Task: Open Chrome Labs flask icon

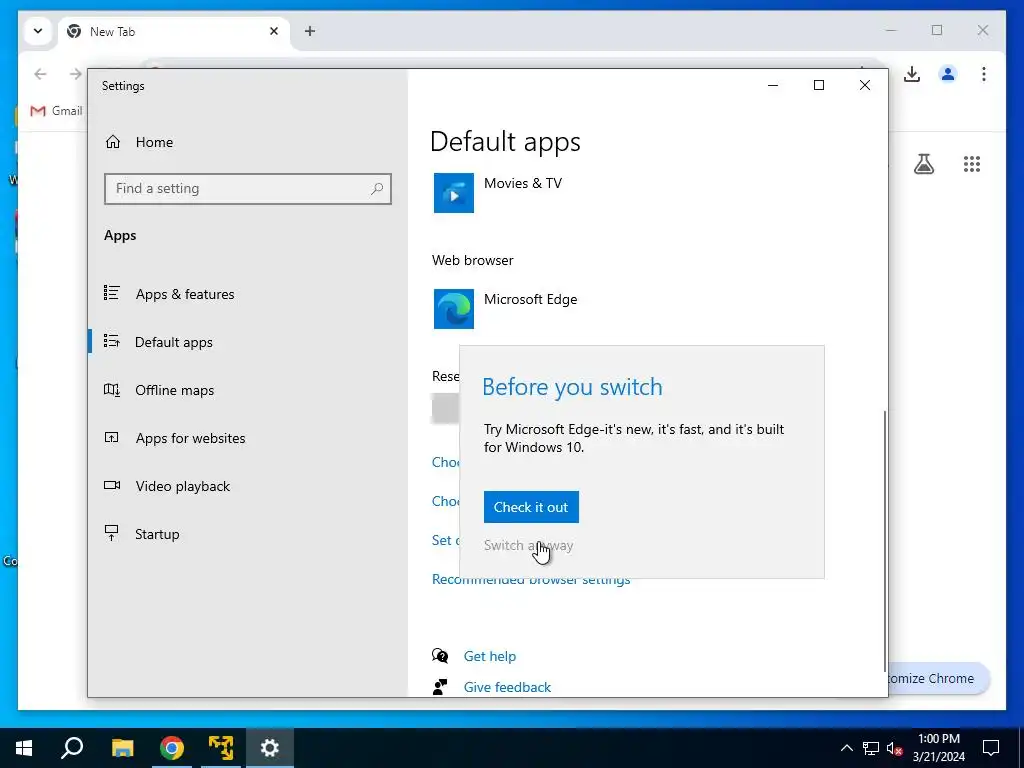Action: (x=923, y=164)
